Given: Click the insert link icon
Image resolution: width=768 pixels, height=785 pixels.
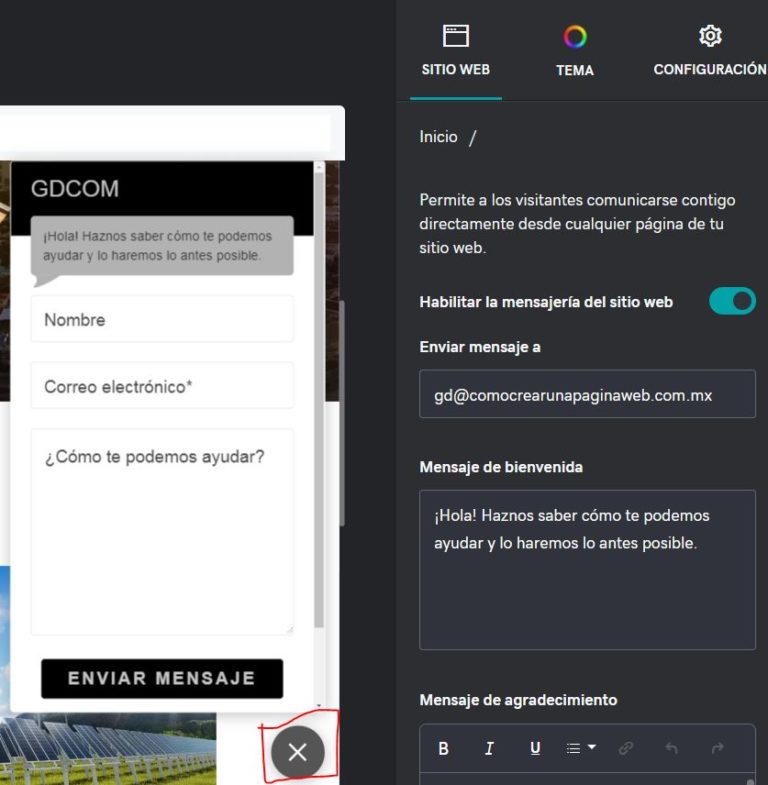Looking at the screenshot, I should [626, 748].
